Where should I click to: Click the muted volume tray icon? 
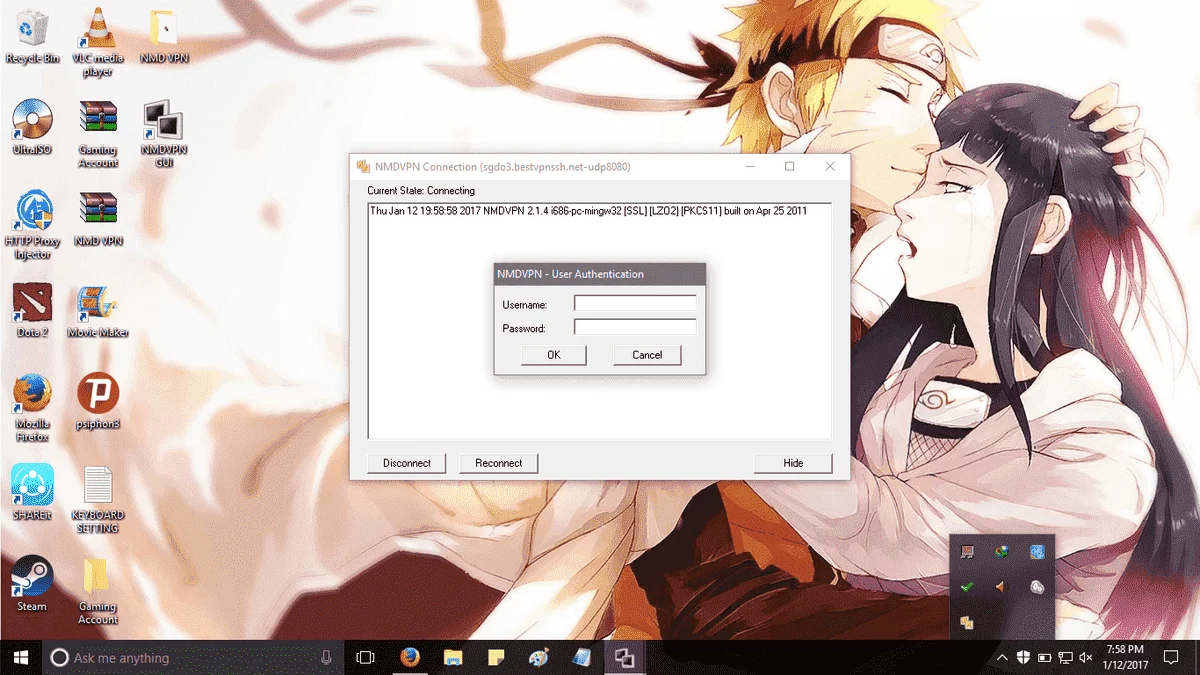click(1086, 657)
